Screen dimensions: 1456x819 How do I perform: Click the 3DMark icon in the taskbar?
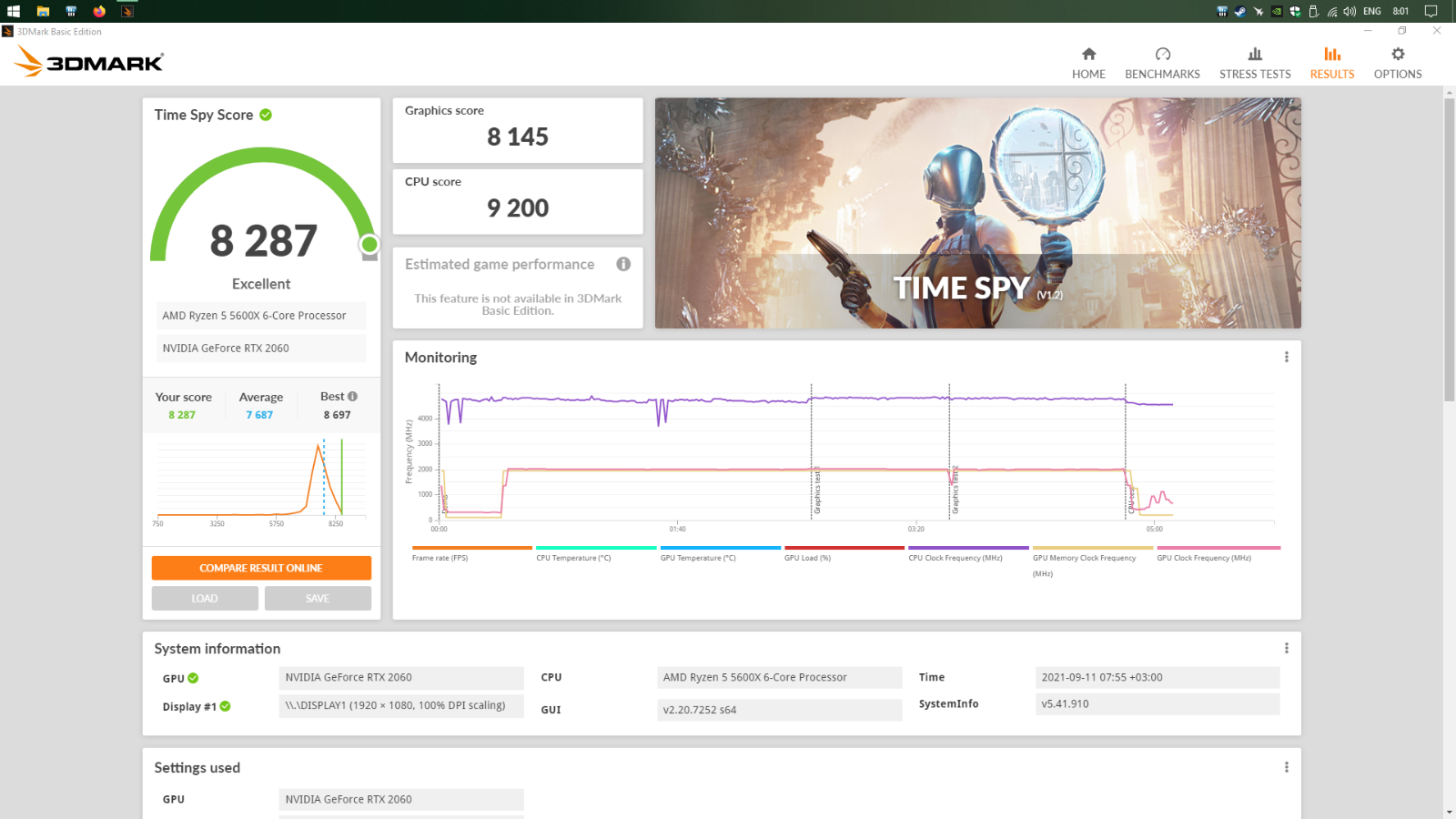pos(127,11)
